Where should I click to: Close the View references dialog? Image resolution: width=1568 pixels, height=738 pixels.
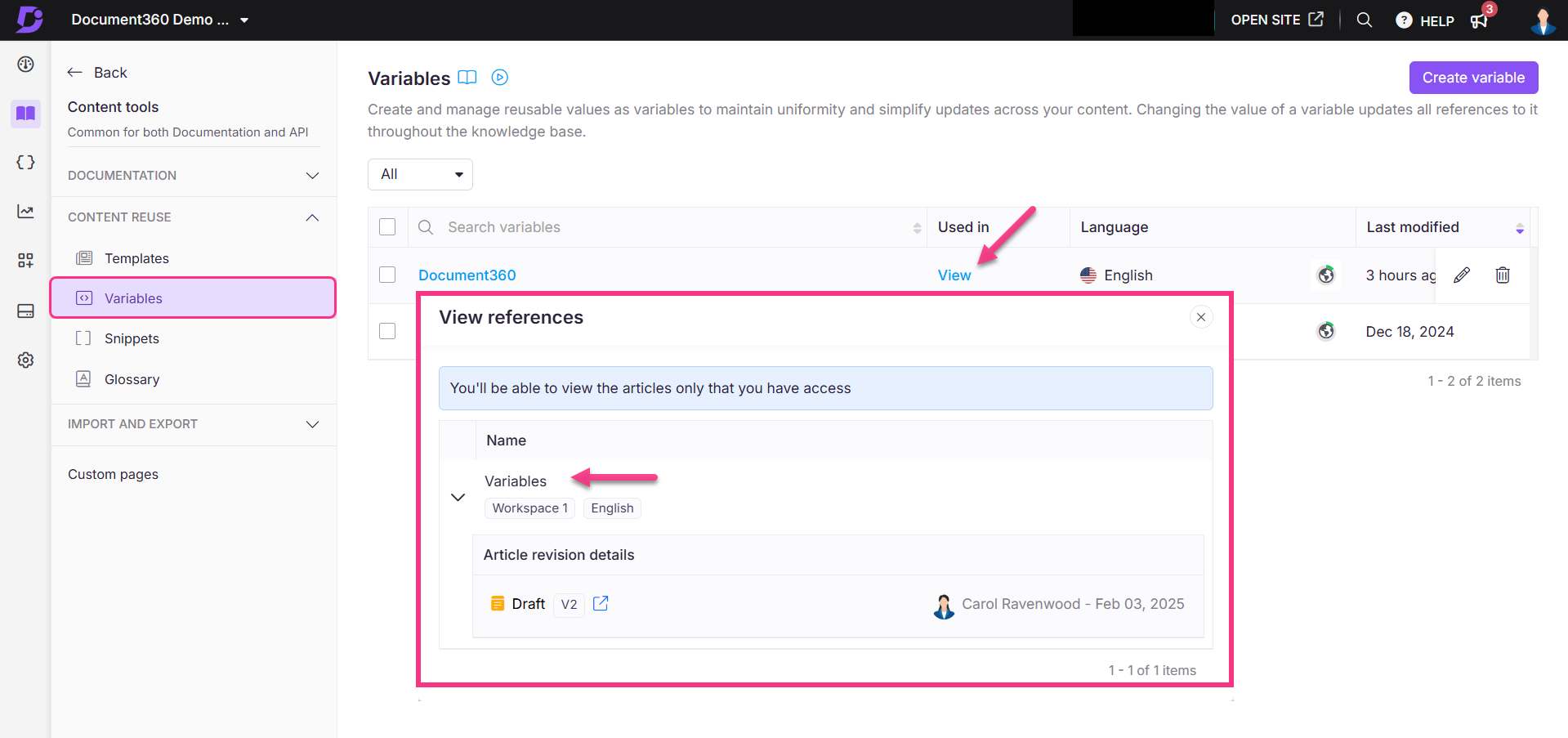pyautogui.click(x=1201, y=317)
